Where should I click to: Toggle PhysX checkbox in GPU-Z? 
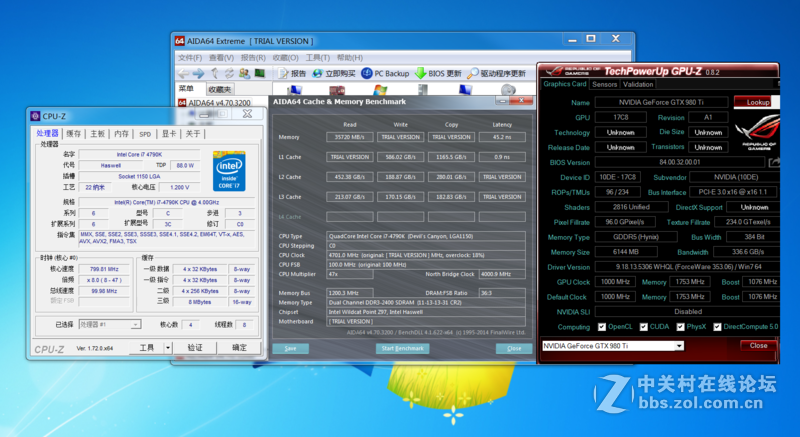point(680,327)
